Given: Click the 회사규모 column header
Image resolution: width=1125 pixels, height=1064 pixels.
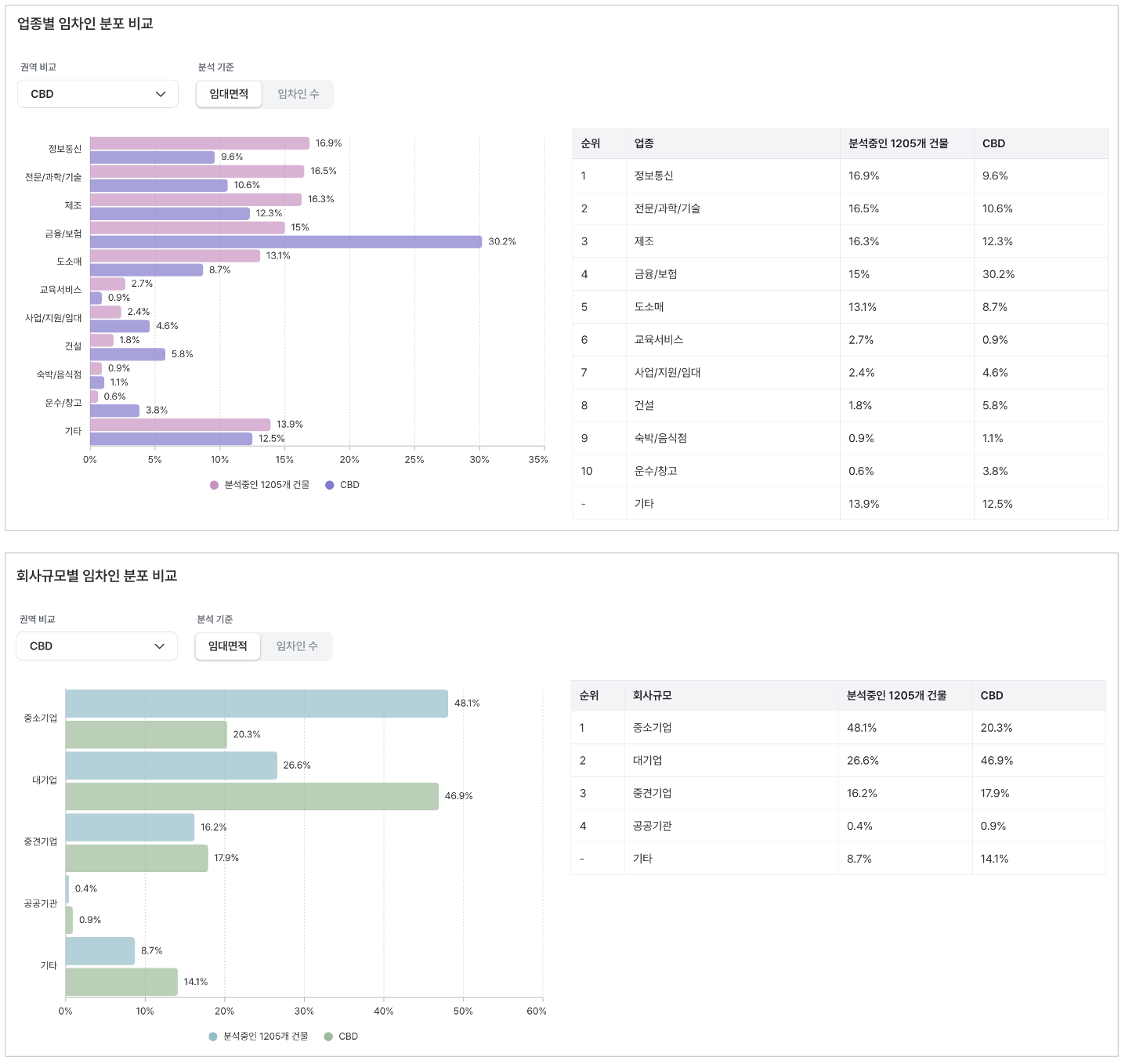Looking at the screenshot, I should click(652, 696).
